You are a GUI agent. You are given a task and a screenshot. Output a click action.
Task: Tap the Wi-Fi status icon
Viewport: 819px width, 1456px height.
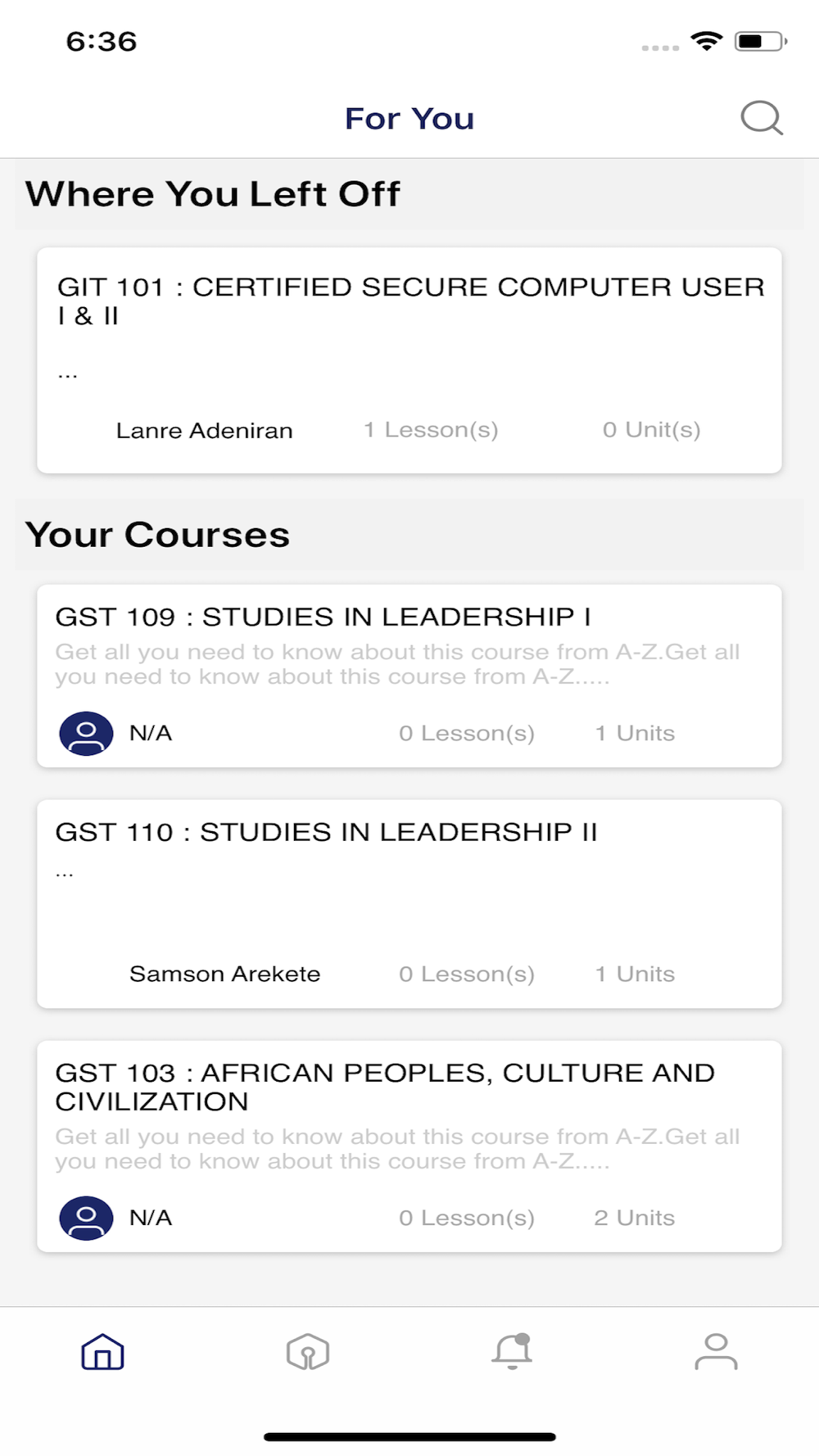[707, 40]
